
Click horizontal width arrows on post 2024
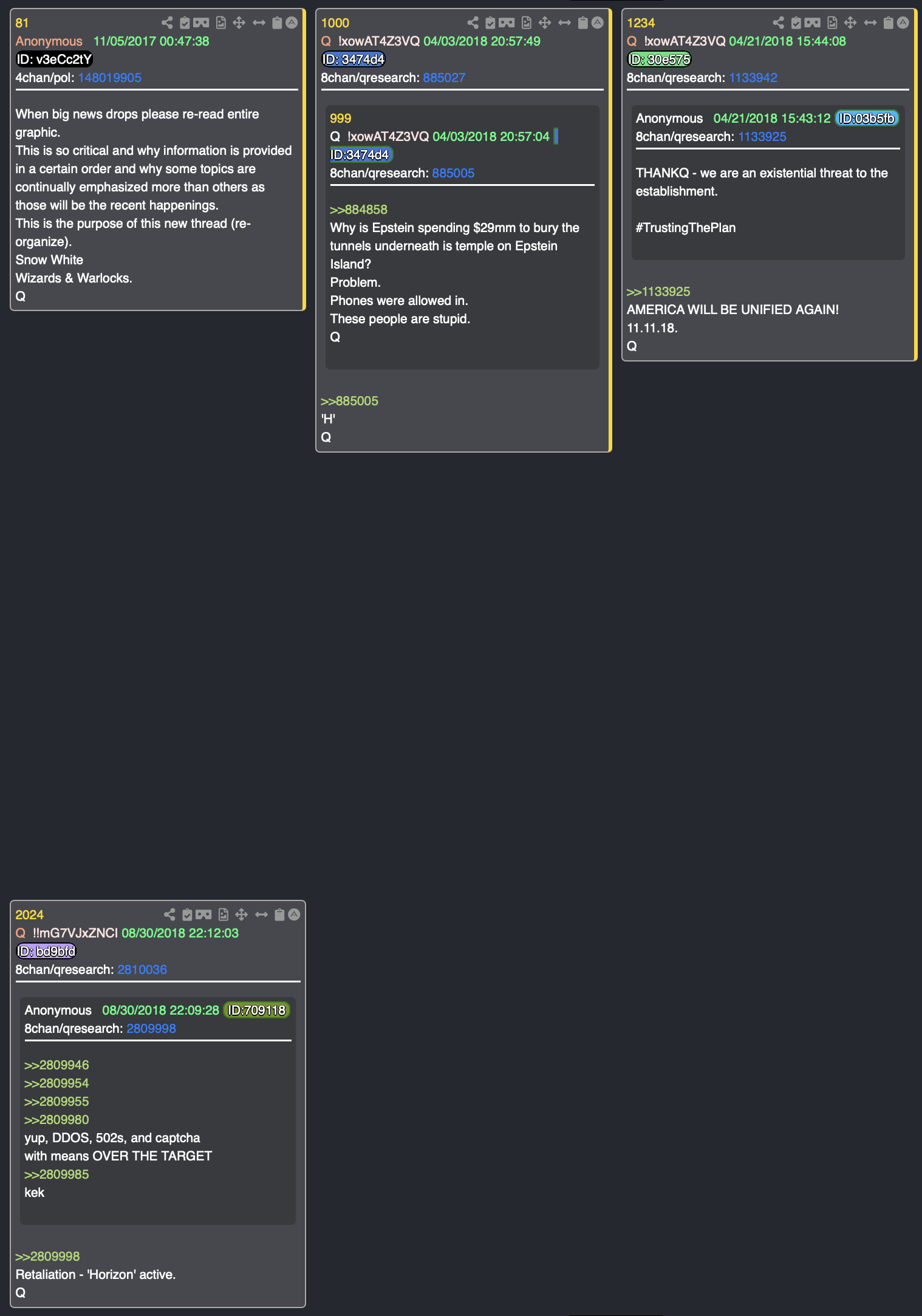[261, 914]
